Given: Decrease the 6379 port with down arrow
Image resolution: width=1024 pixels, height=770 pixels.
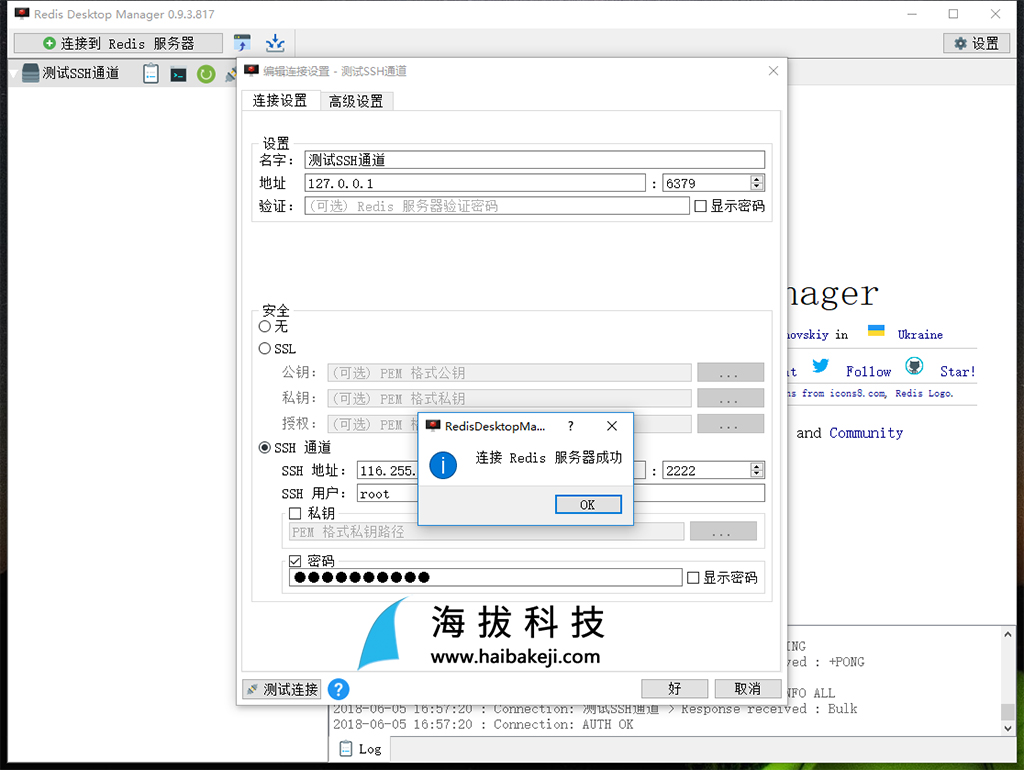Looking at the screenshot, I should pos(757,187).
